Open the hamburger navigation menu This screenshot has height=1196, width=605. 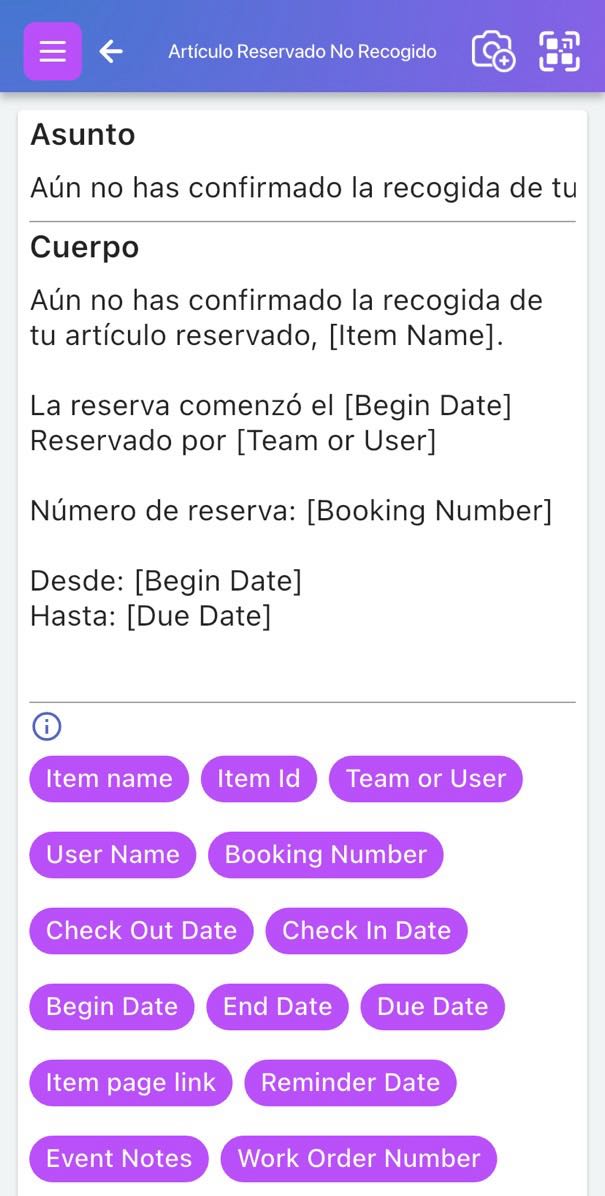(52, 50)
